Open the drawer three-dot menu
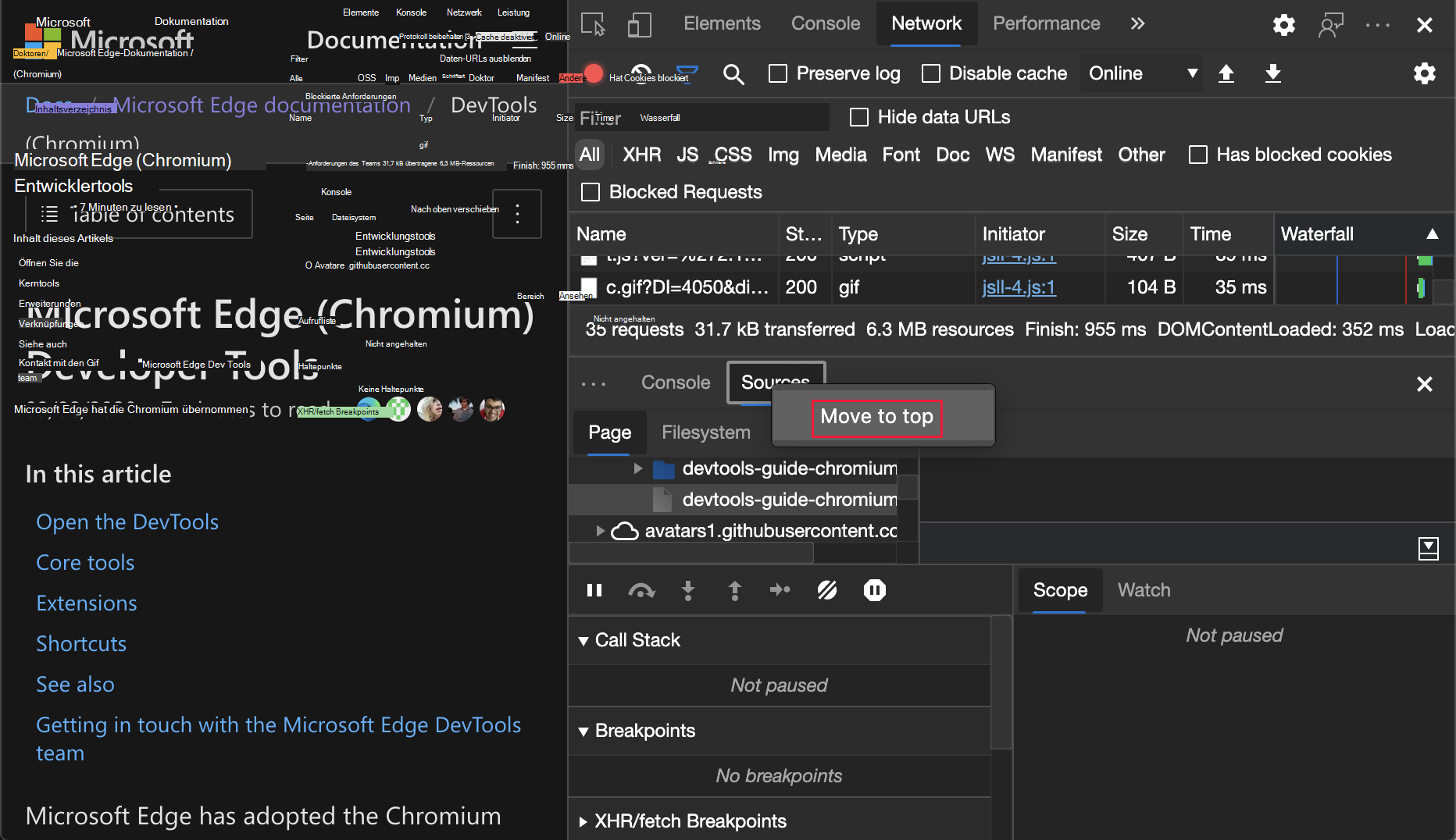This screenshot has height=840, width=1456. pyautogui.click(x=594, y=383)
